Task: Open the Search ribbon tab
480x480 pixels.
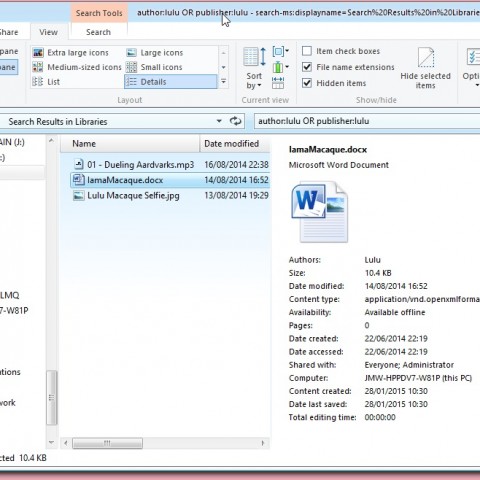Action: 98,32
